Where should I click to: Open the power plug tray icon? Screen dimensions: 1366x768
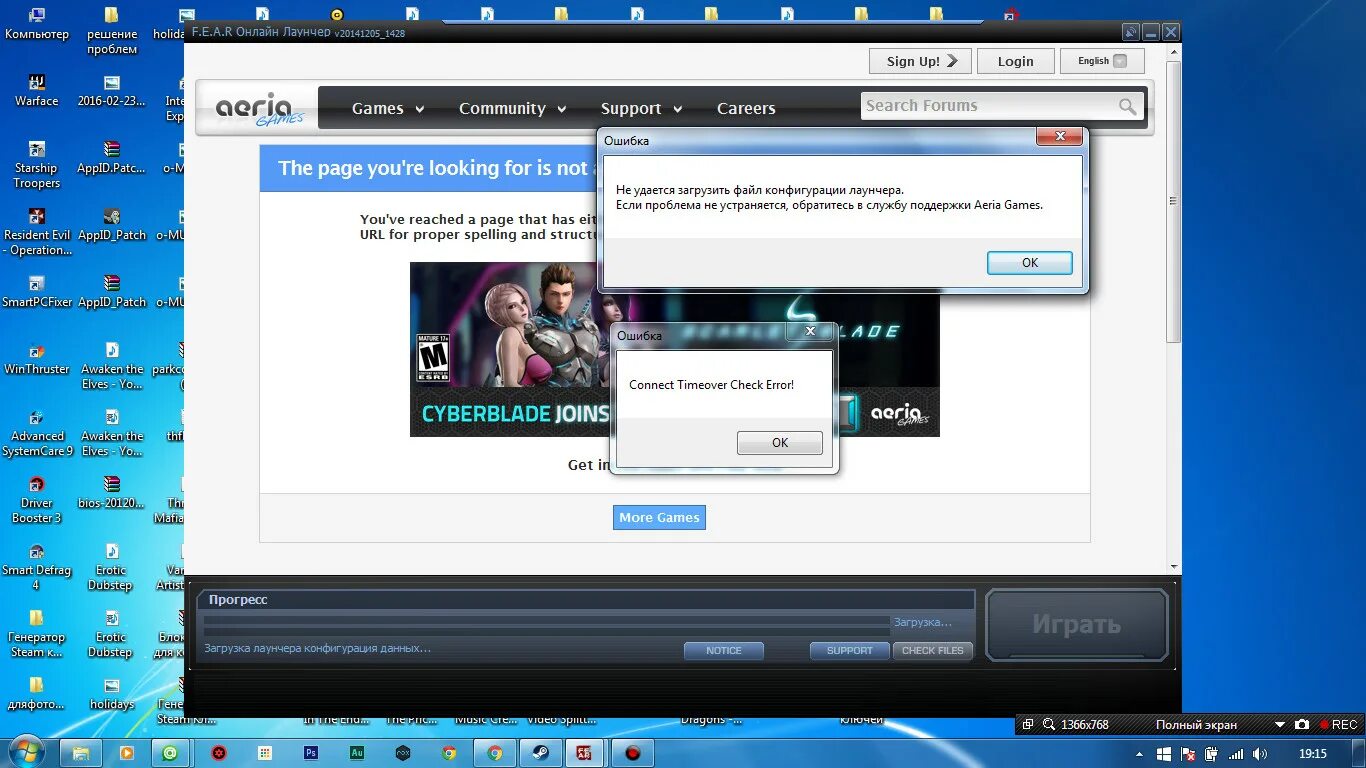1213,754
